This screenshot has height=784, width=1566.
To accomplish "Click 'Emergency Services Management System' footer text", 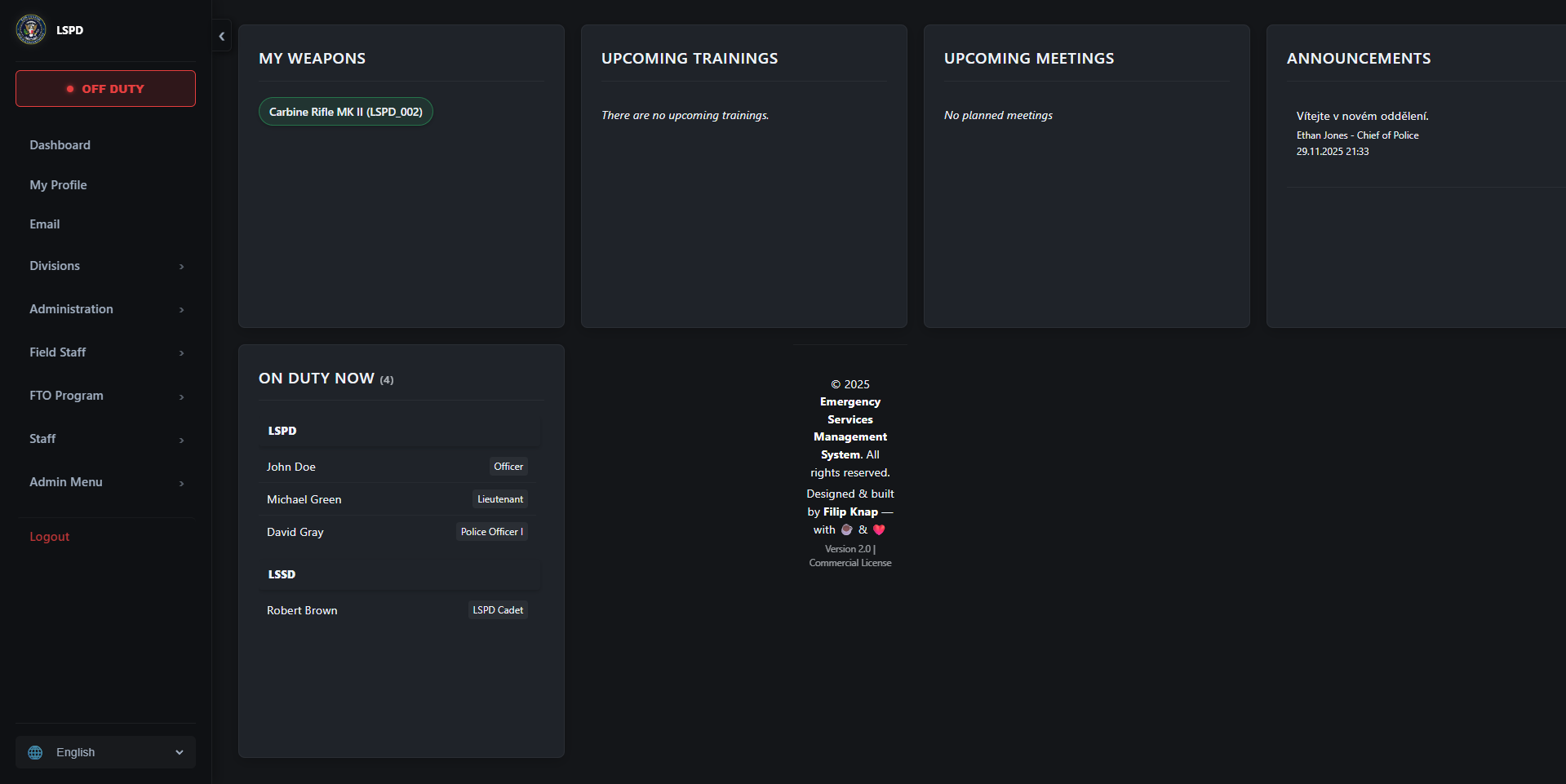I will coord(850,428).
